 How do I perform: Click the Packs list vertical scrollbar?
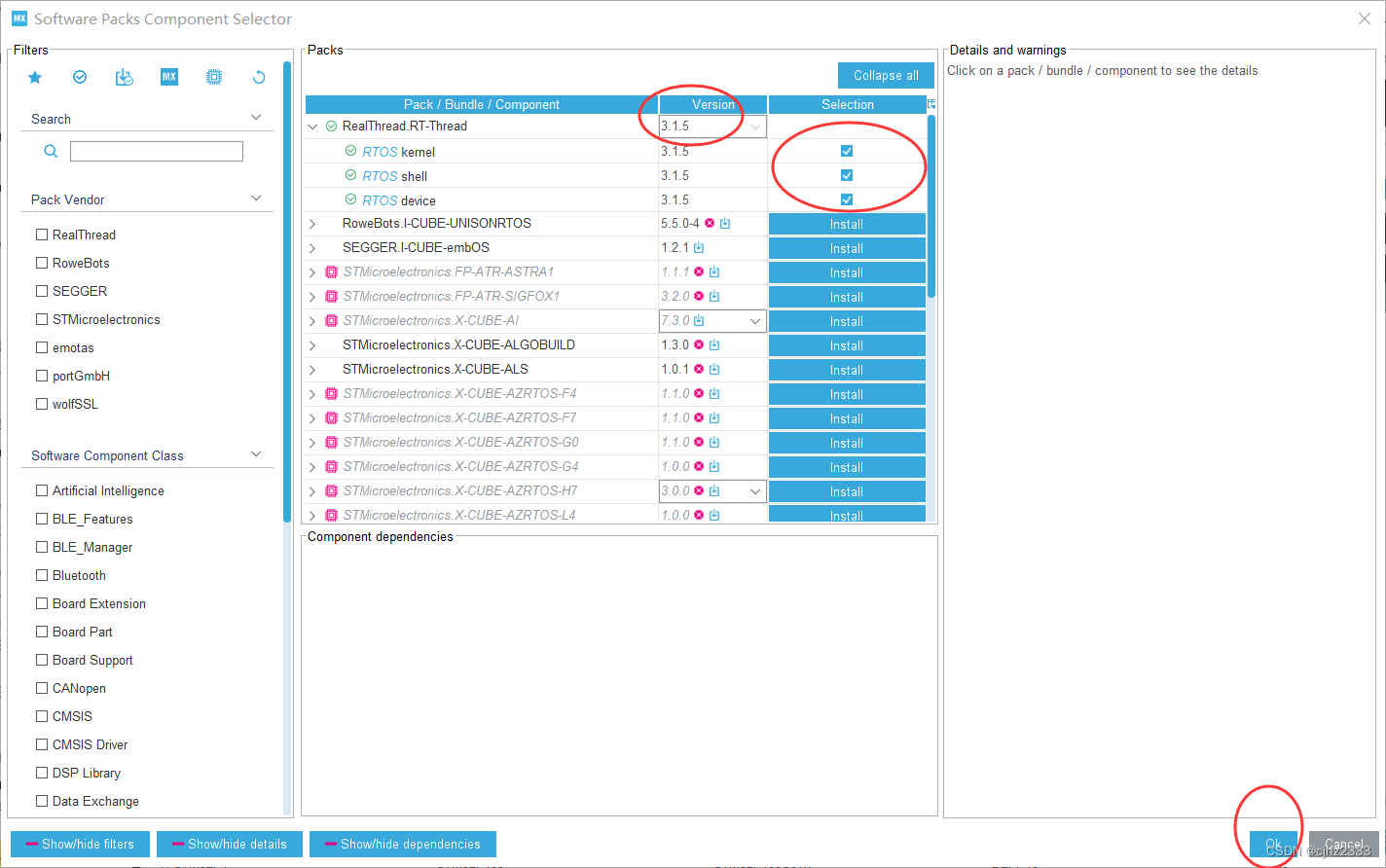(x=931, y=206)
